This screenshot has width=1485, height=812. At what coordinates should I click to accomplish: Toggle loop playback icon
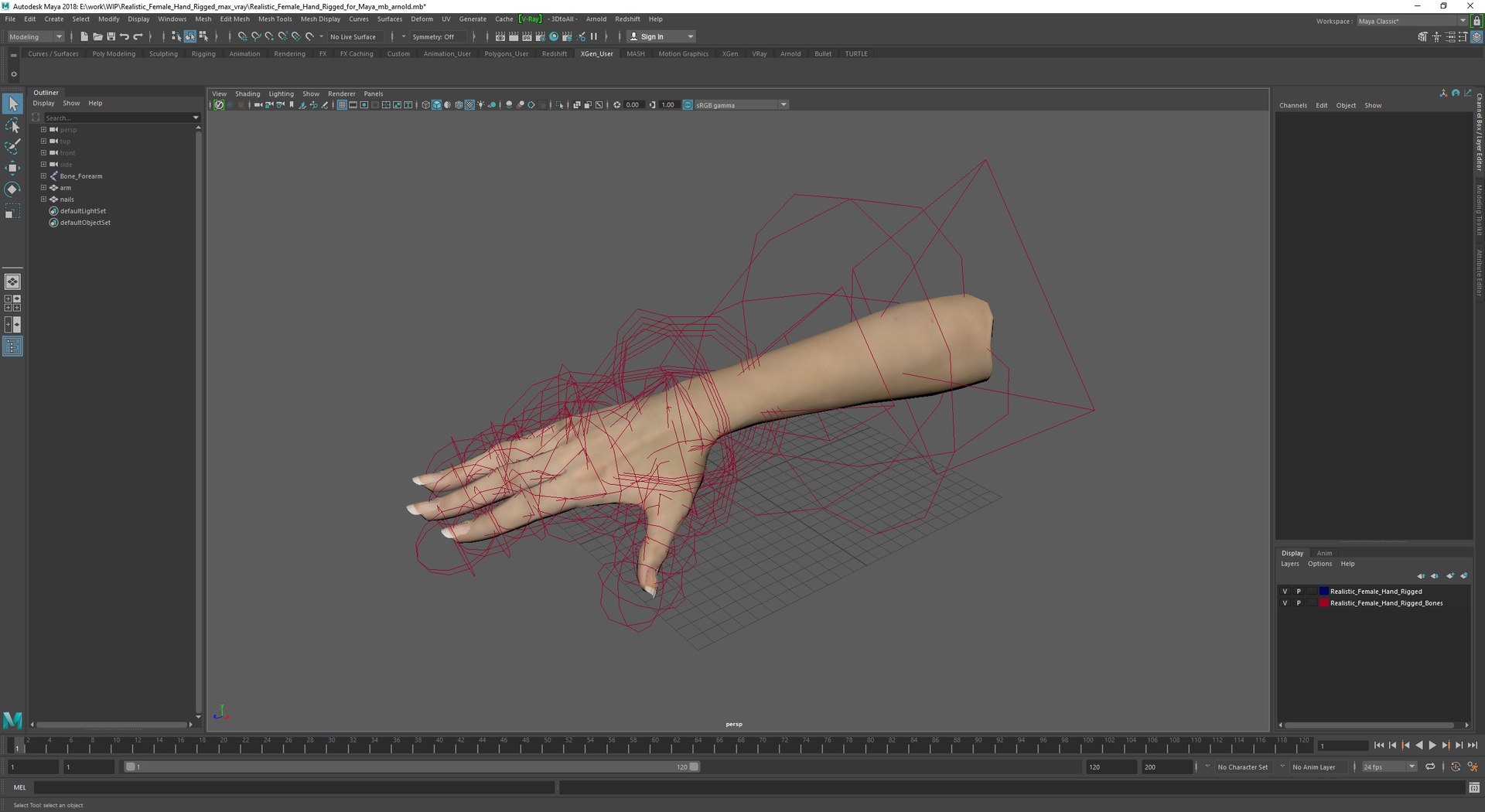(1430, 766)
